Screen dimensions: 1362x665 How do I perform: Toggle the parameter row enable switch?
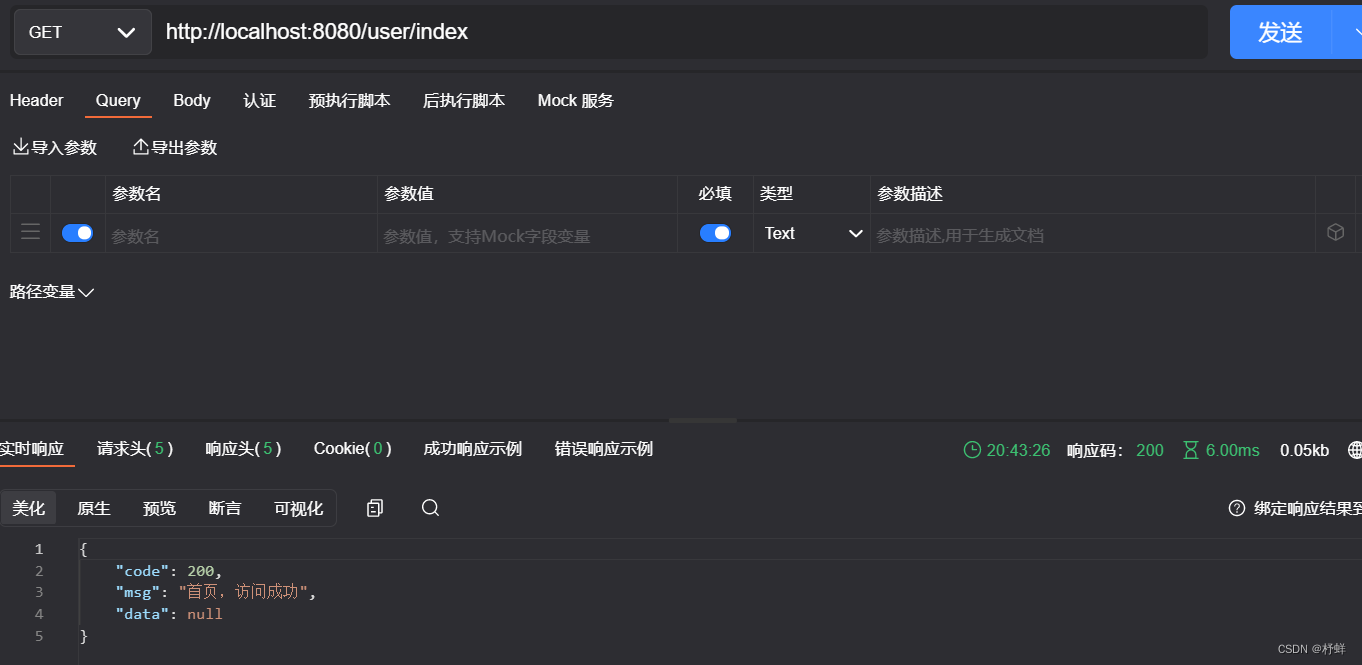click(77, 233)
